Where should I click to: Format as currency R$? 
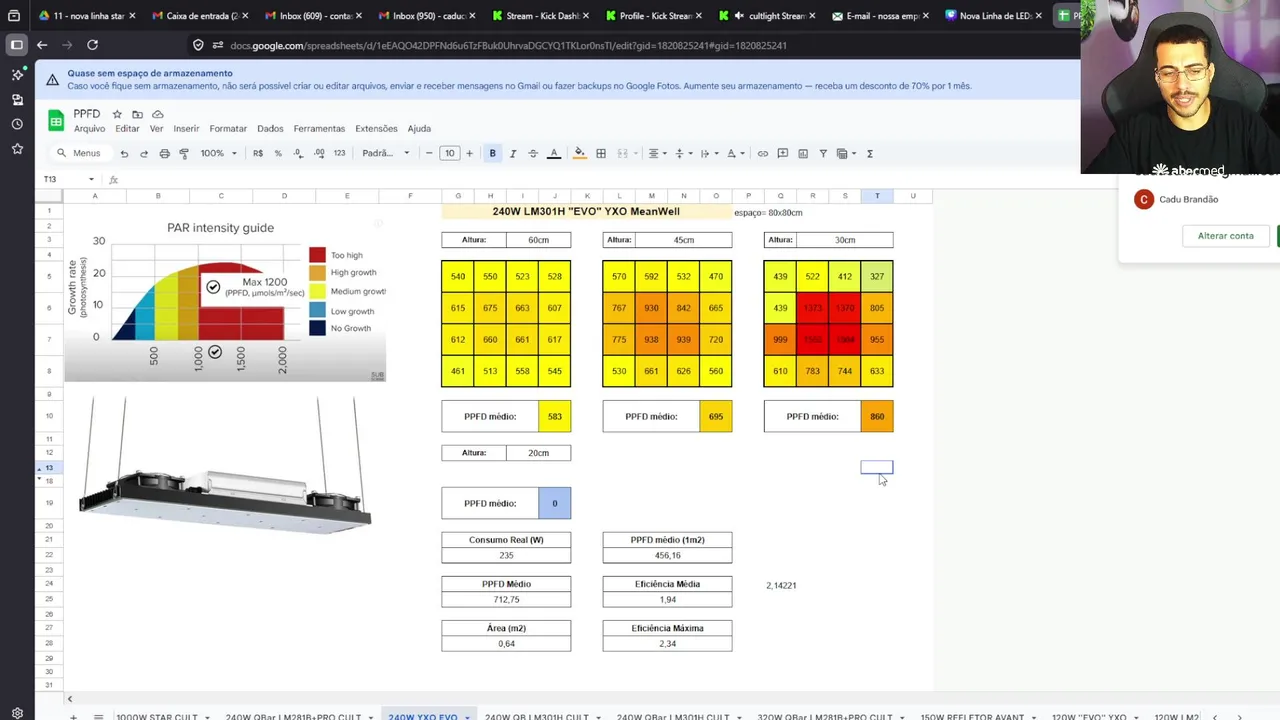pyautogui.click(x=258, y=153)
